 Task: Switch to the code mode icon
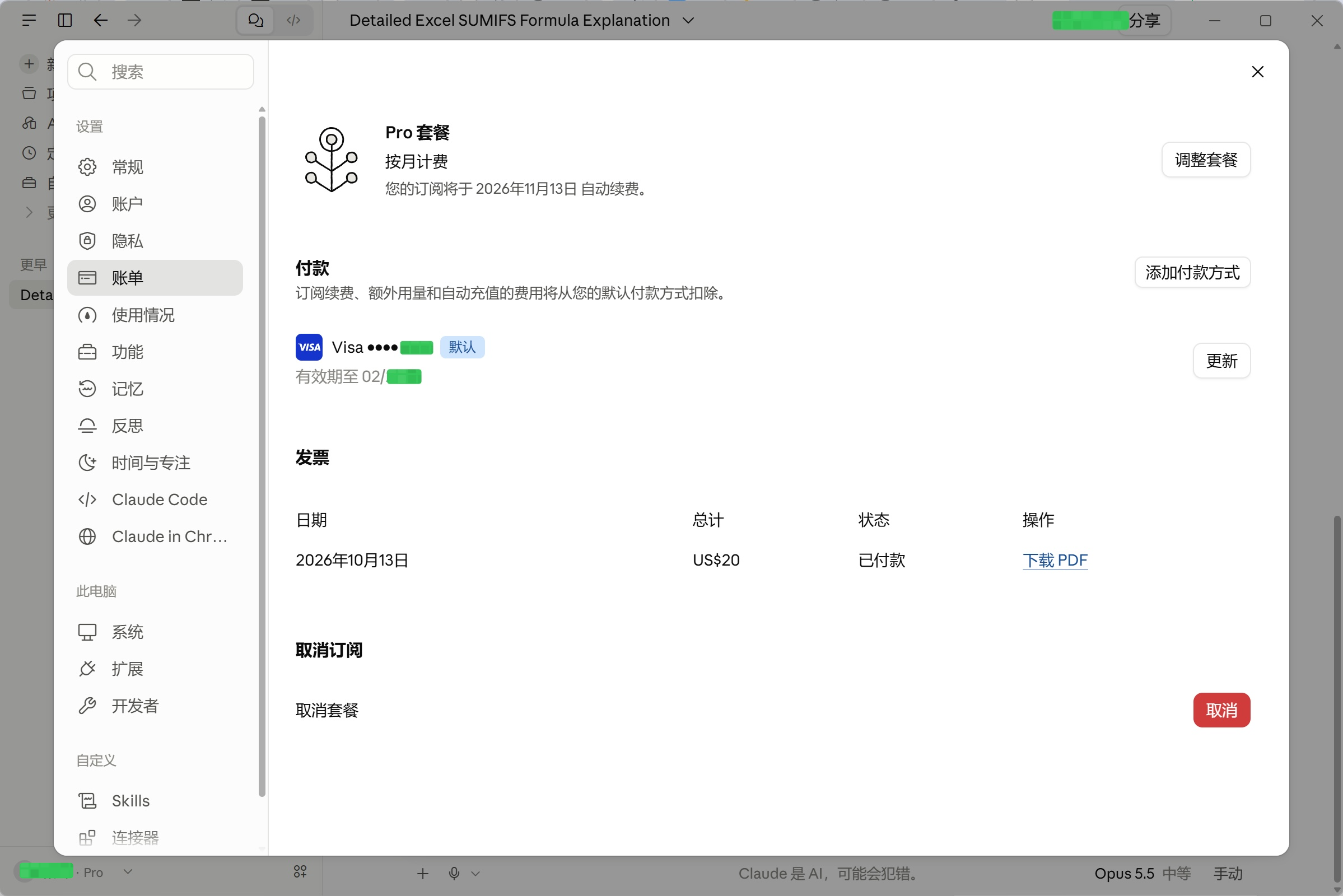[x=293, y=21]
